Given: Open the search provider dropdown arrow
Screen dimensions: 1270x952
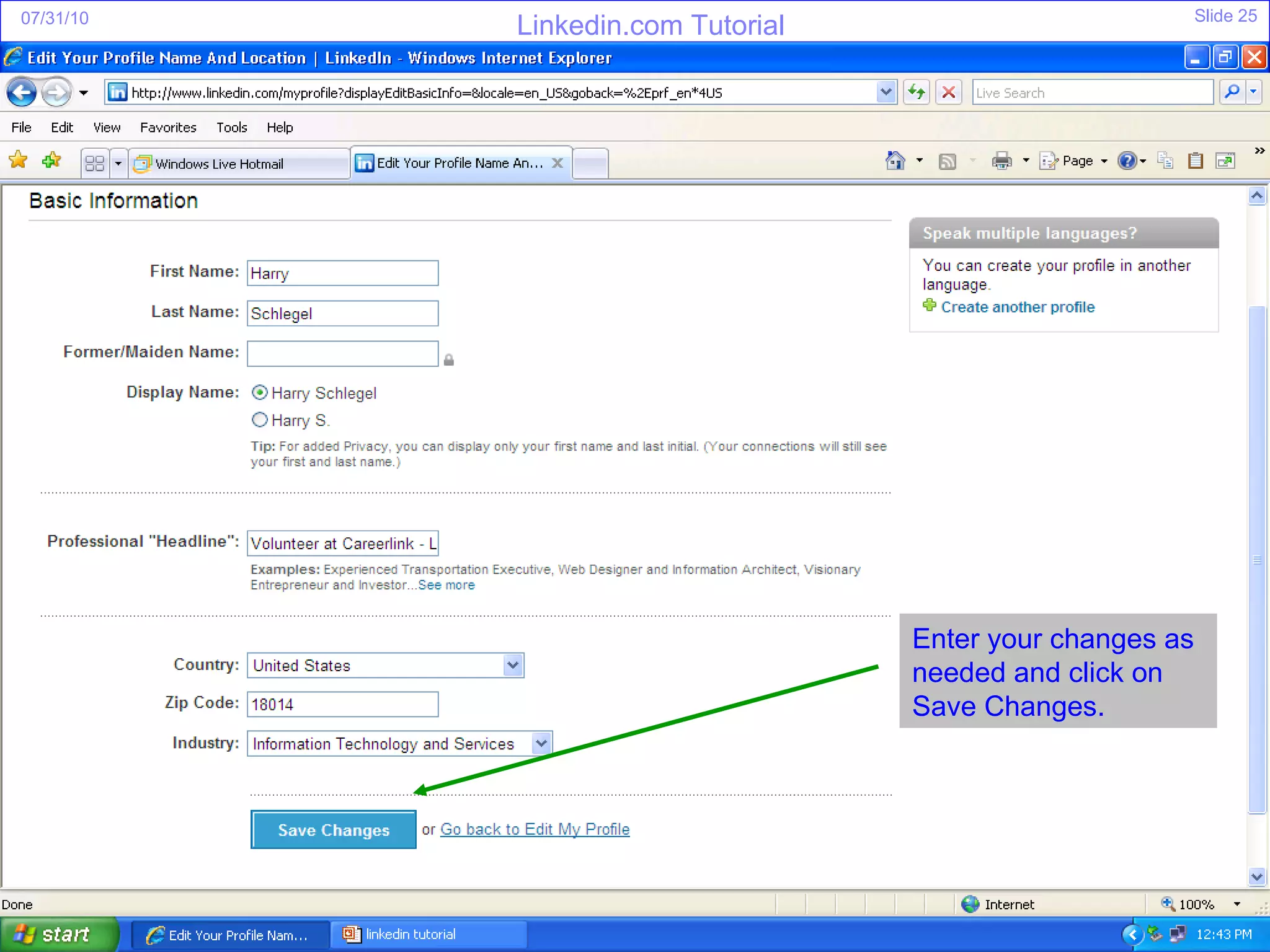Looking at the screenshot, I should click(1254, 92).
